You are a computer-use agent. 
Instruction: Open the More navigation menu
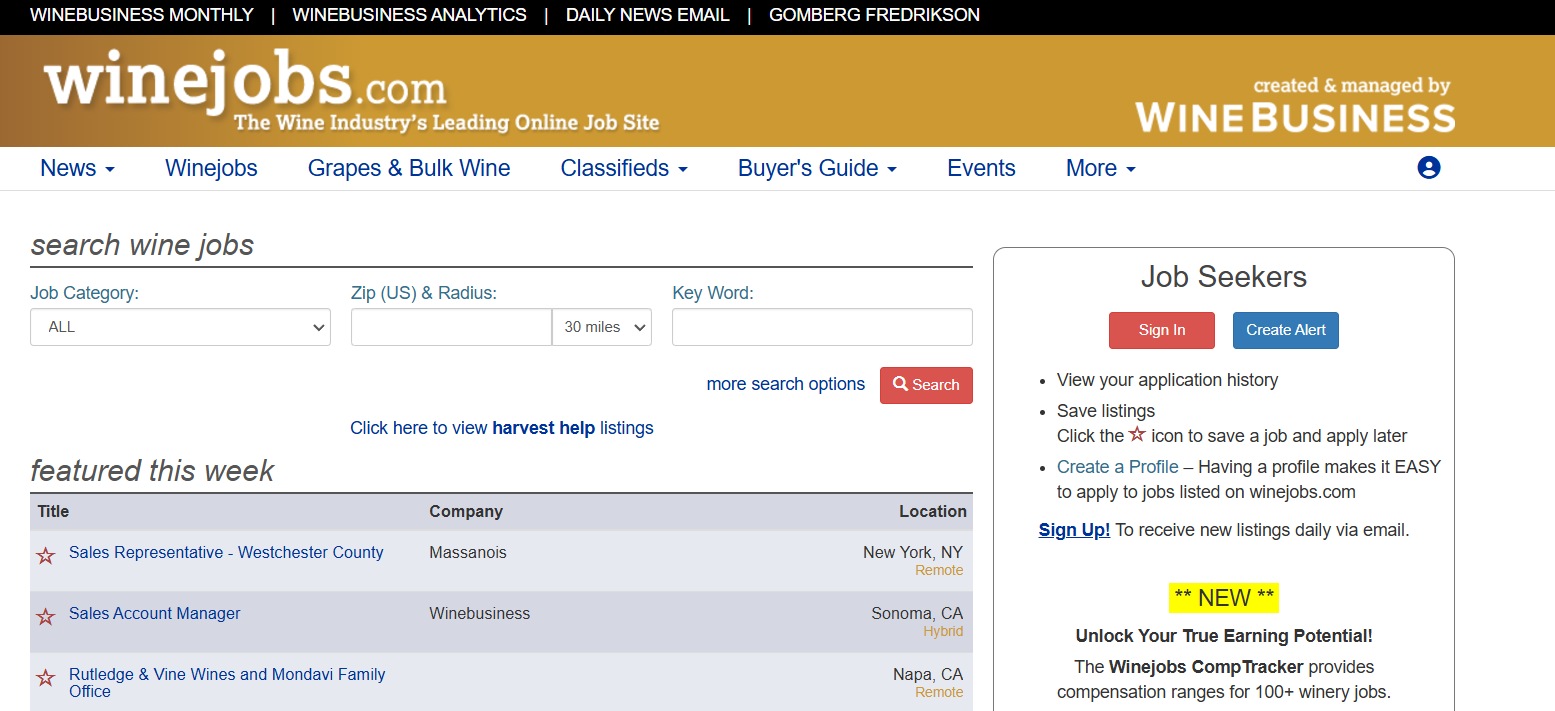[1100, 168]
